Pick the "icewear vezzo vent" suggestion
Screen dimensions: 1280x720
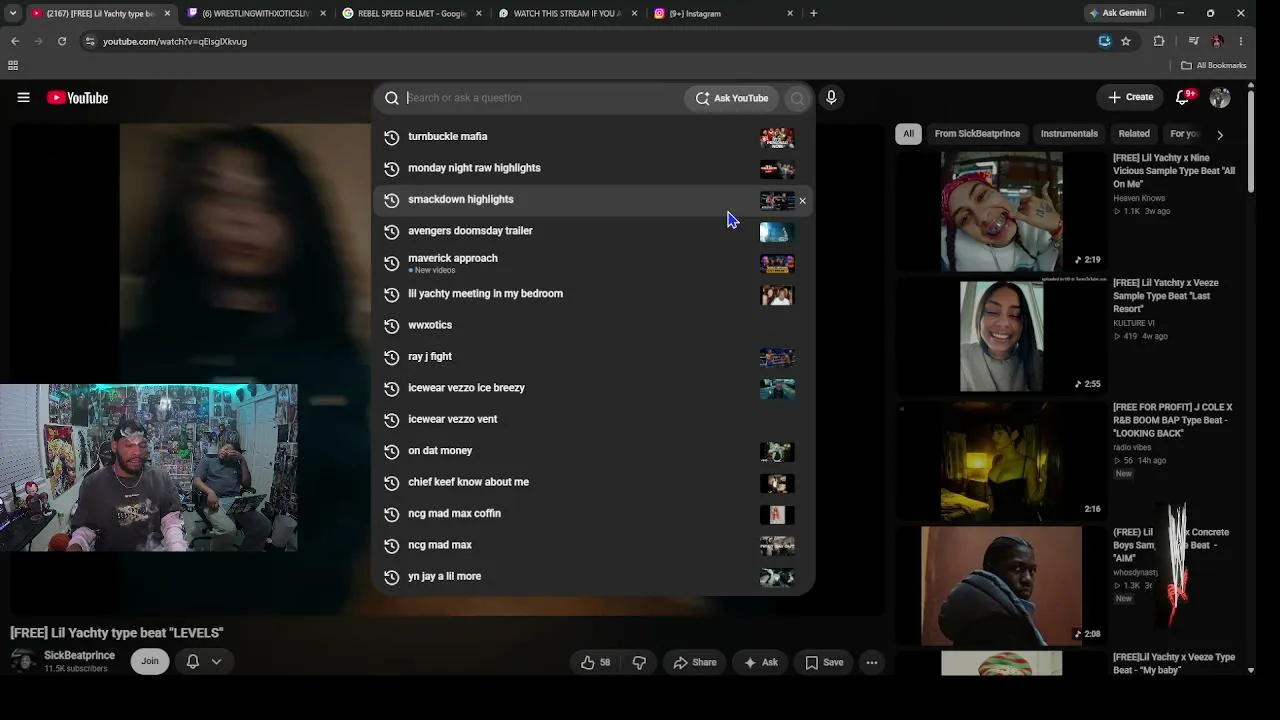point(594,419)
